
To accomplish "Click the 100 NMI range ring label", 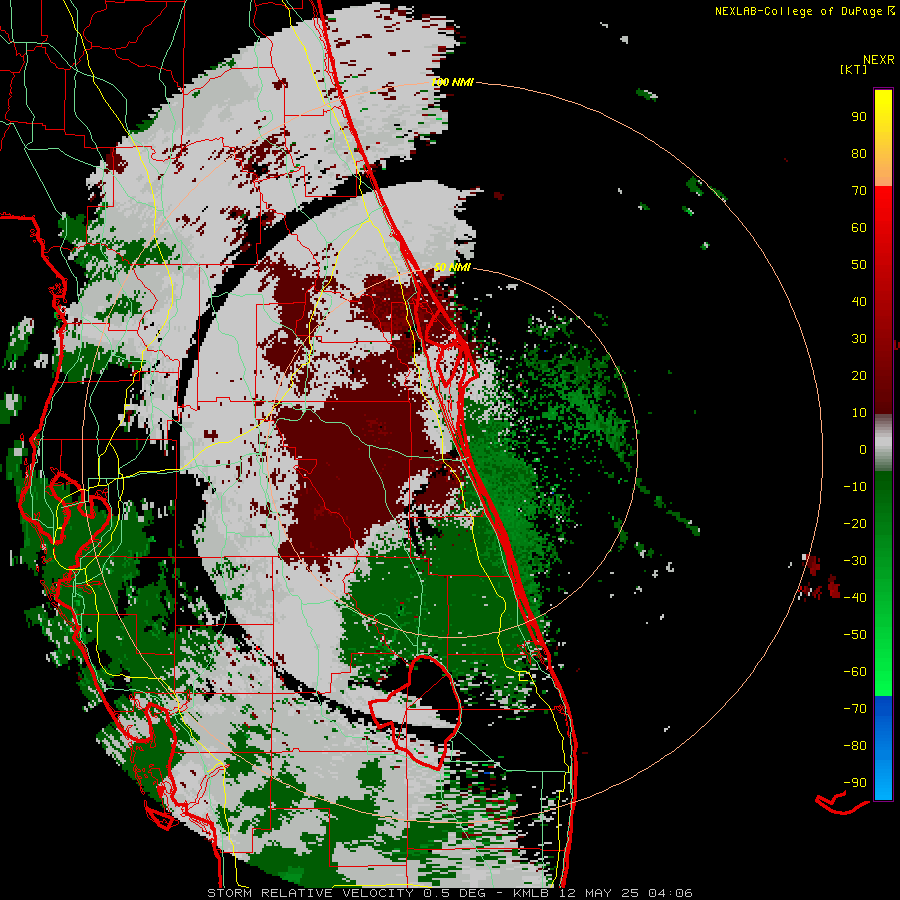I will tap(452, 83).
